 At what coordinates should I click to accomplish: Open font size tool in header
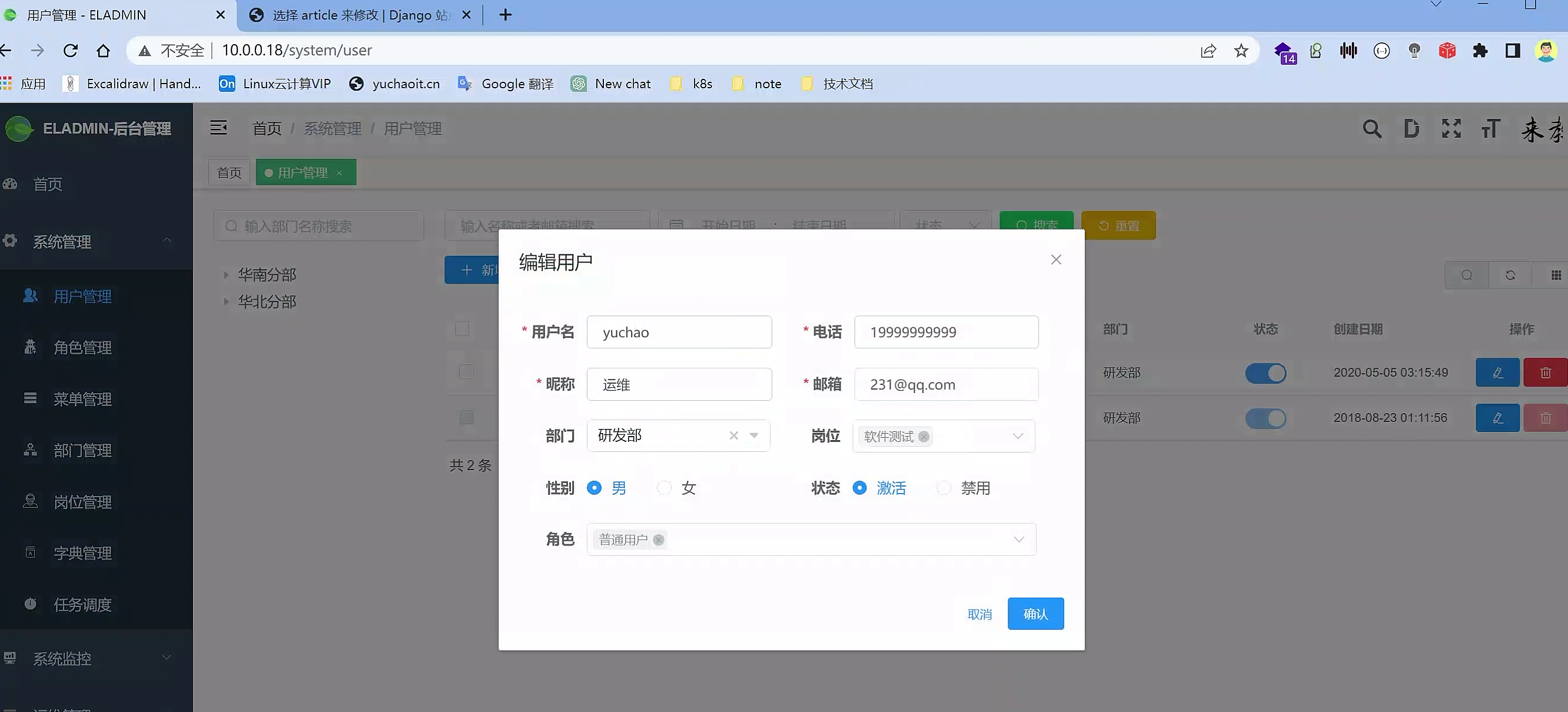coord(1490,129)
